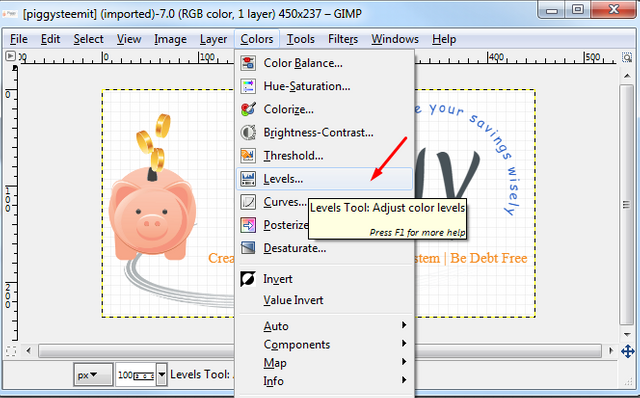Click vertical scrollbar down arrow
The height and width of the screenshot is (398, 640).
click(627, 334)
